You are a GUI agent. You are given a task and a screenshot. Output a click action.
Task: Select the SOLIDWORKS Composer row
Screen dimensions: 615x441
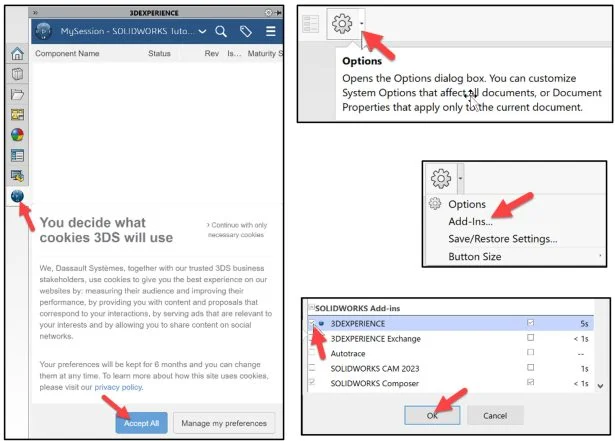tap(450, 383)
